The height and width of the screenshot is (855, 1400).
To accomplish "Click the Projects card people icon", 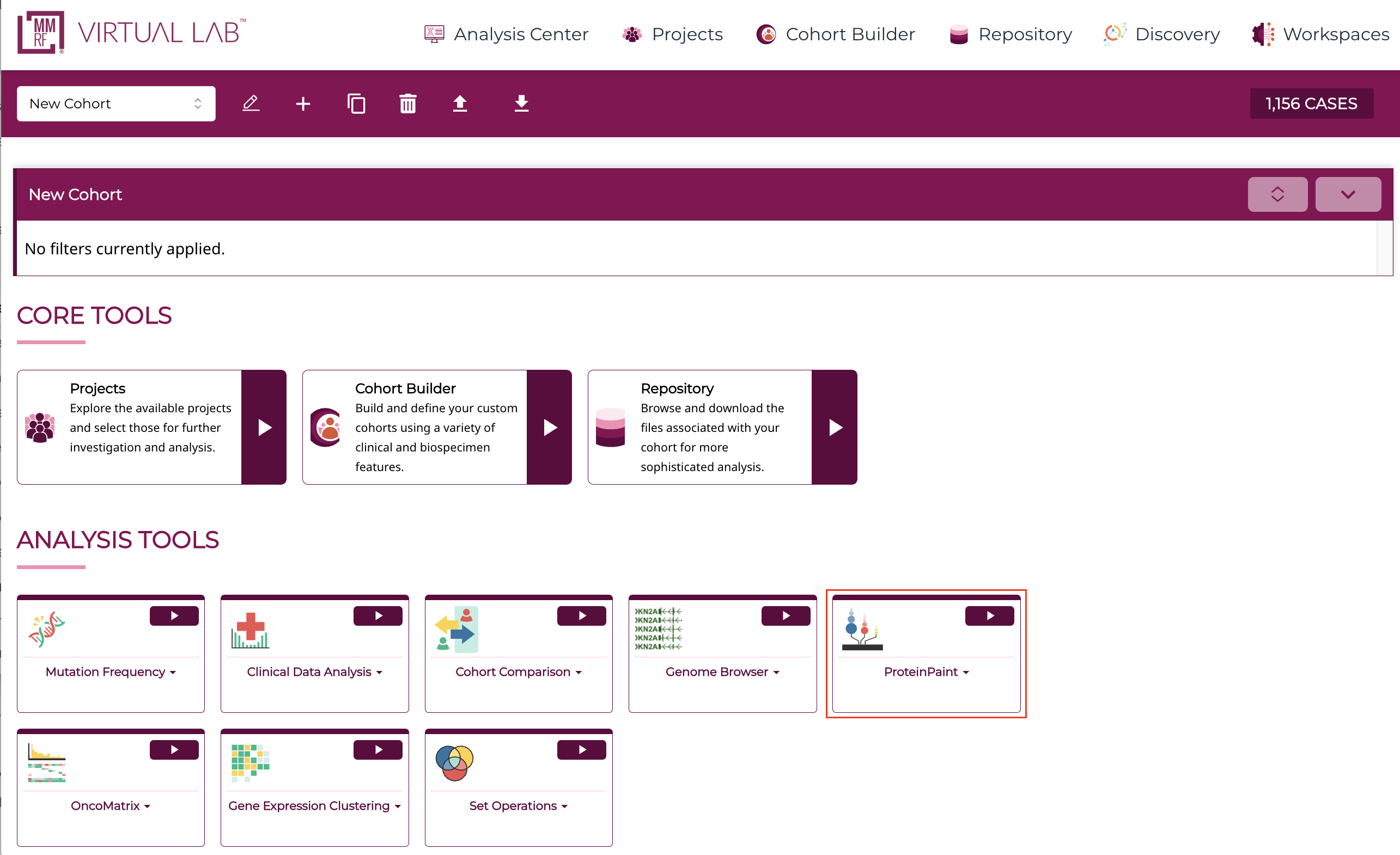I will 40,427.
